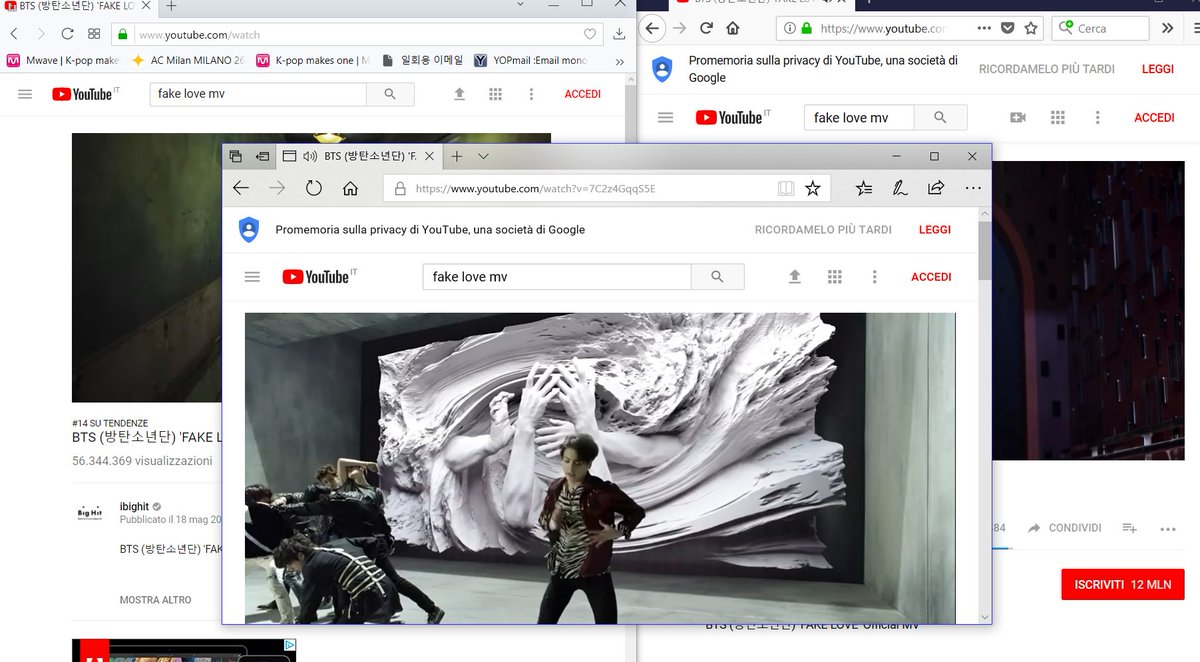1200x662 pixels.
Task: Mute tab audio icon in Edge
Action: tap(310, 156)
